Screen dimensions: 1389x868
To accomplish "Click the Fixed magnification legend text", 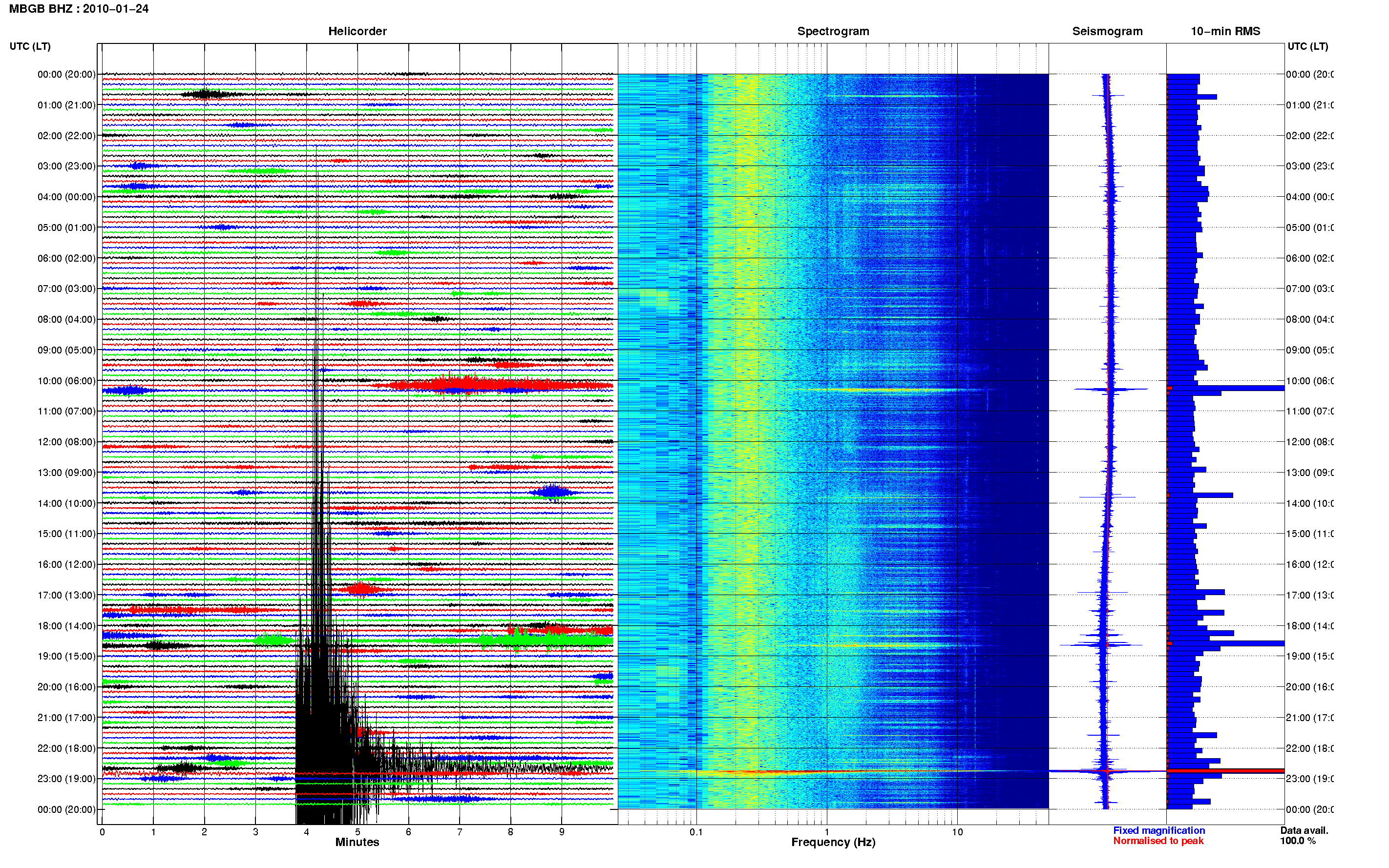I will (1159, 830).
